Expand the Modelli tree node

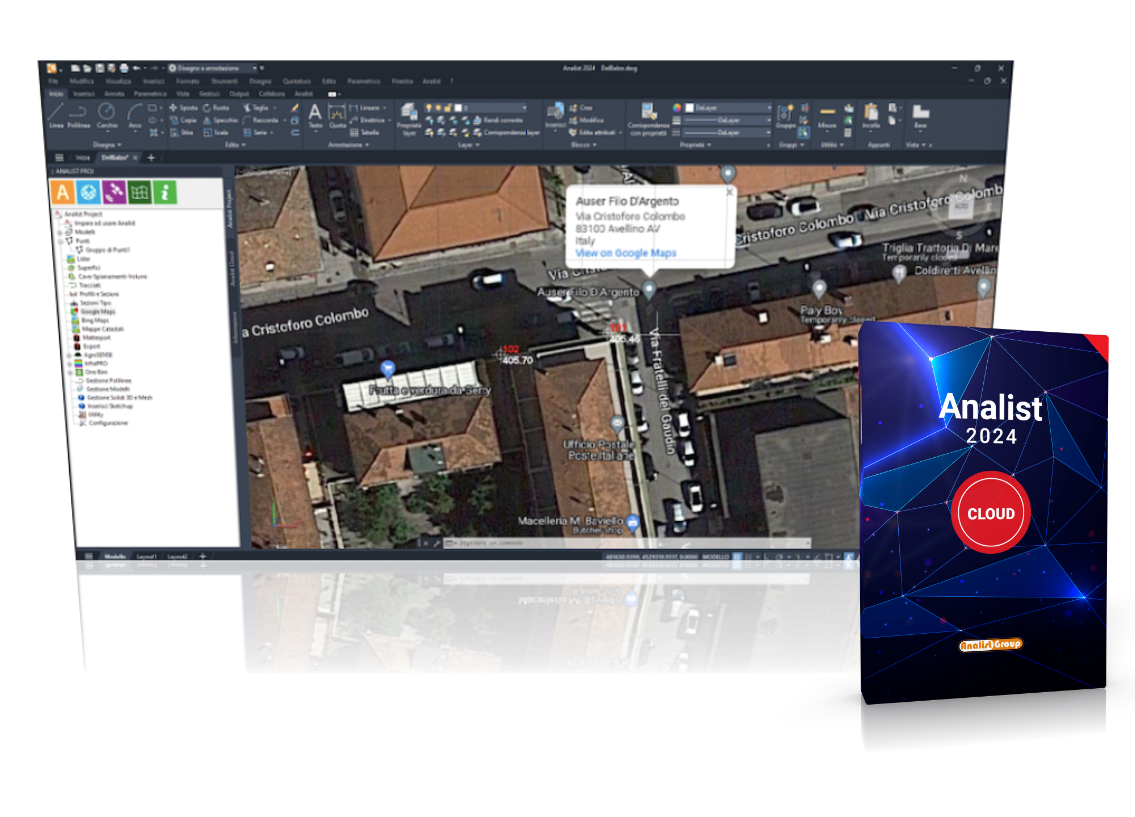tap(60, 232)
